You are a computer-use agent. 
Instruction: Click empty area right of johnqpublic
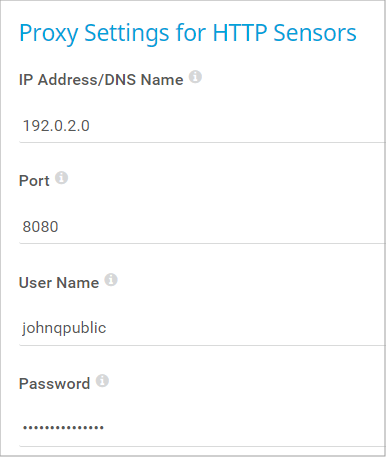pyautogui.click(x=246, y=328)
